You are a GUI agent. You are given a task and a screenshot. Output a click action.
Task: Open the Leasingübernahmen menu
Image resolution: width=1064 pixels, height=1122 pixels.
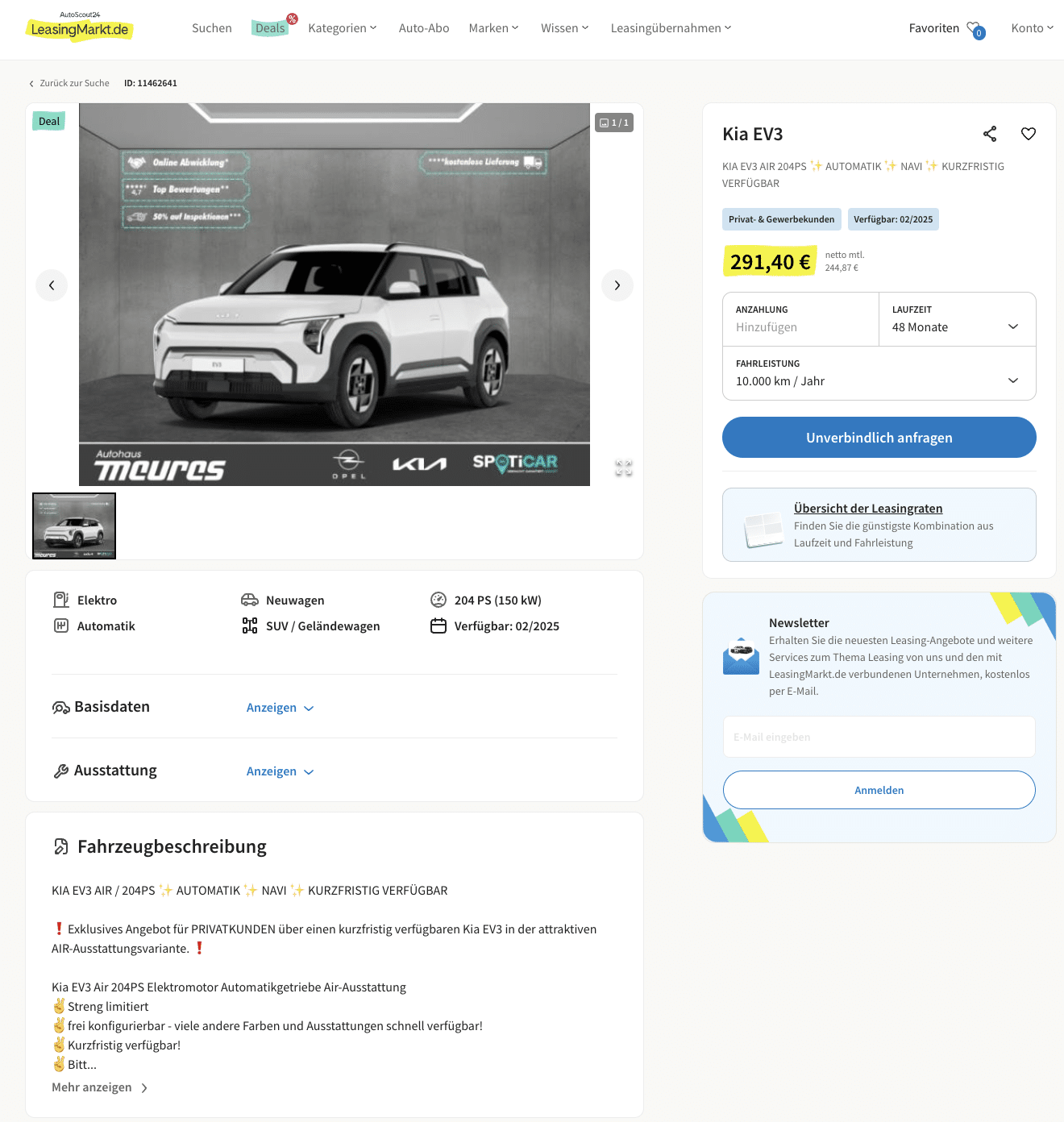[671, 28]
